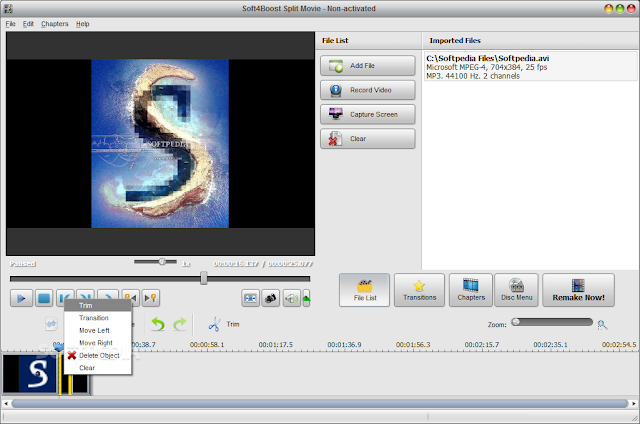640x424 pixels.
Task: Choose Clear in the context menu
Action: tap(98, 368)
